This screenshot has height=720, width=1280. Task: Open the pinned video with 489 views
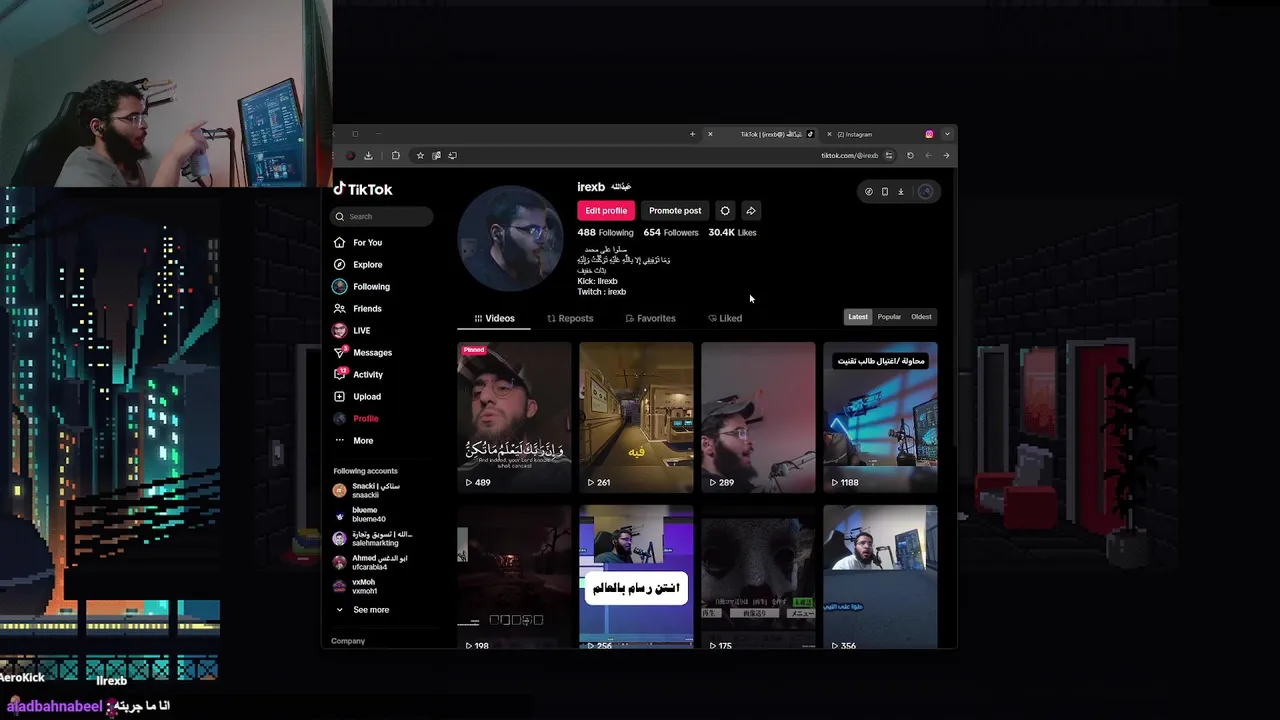[514, 417]
